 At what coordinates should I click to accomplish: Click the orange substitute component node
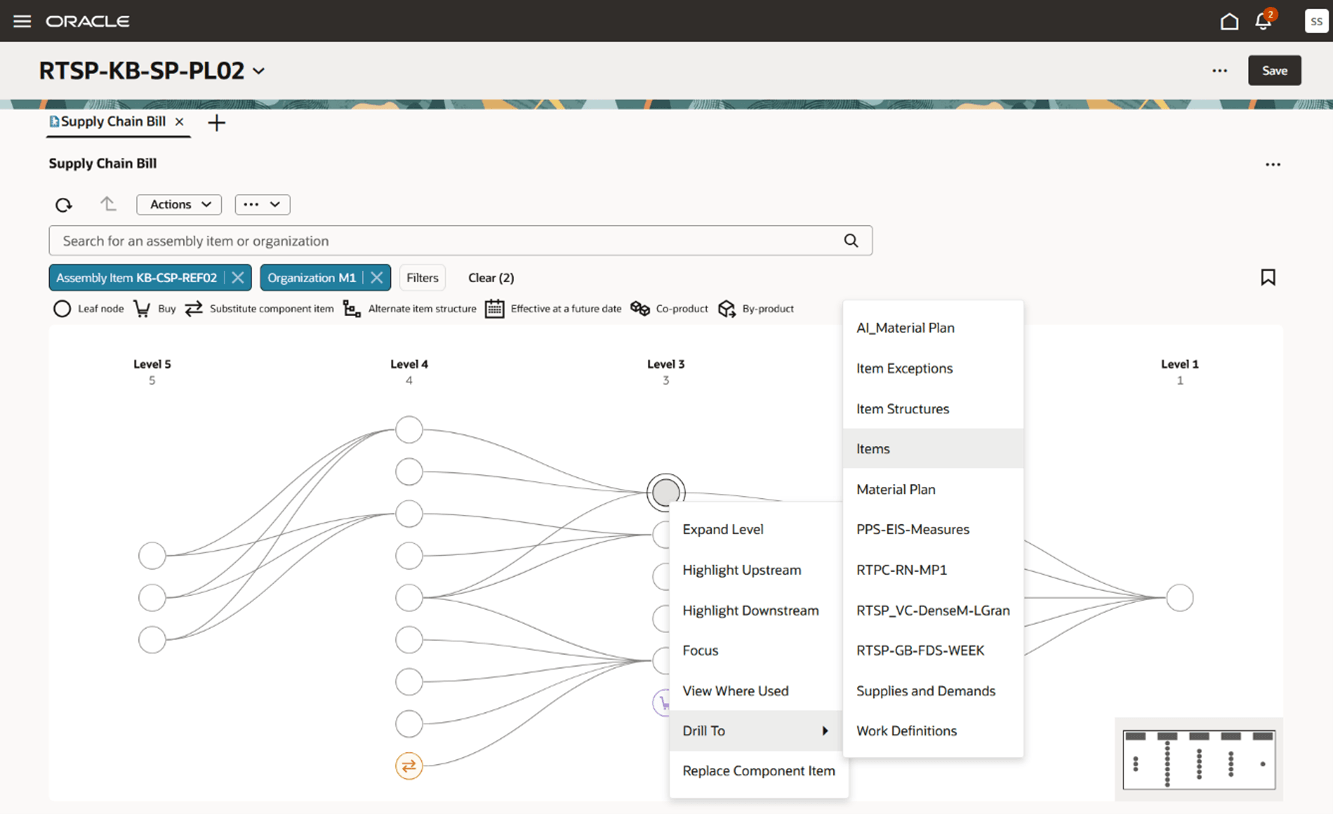(409, 766)
